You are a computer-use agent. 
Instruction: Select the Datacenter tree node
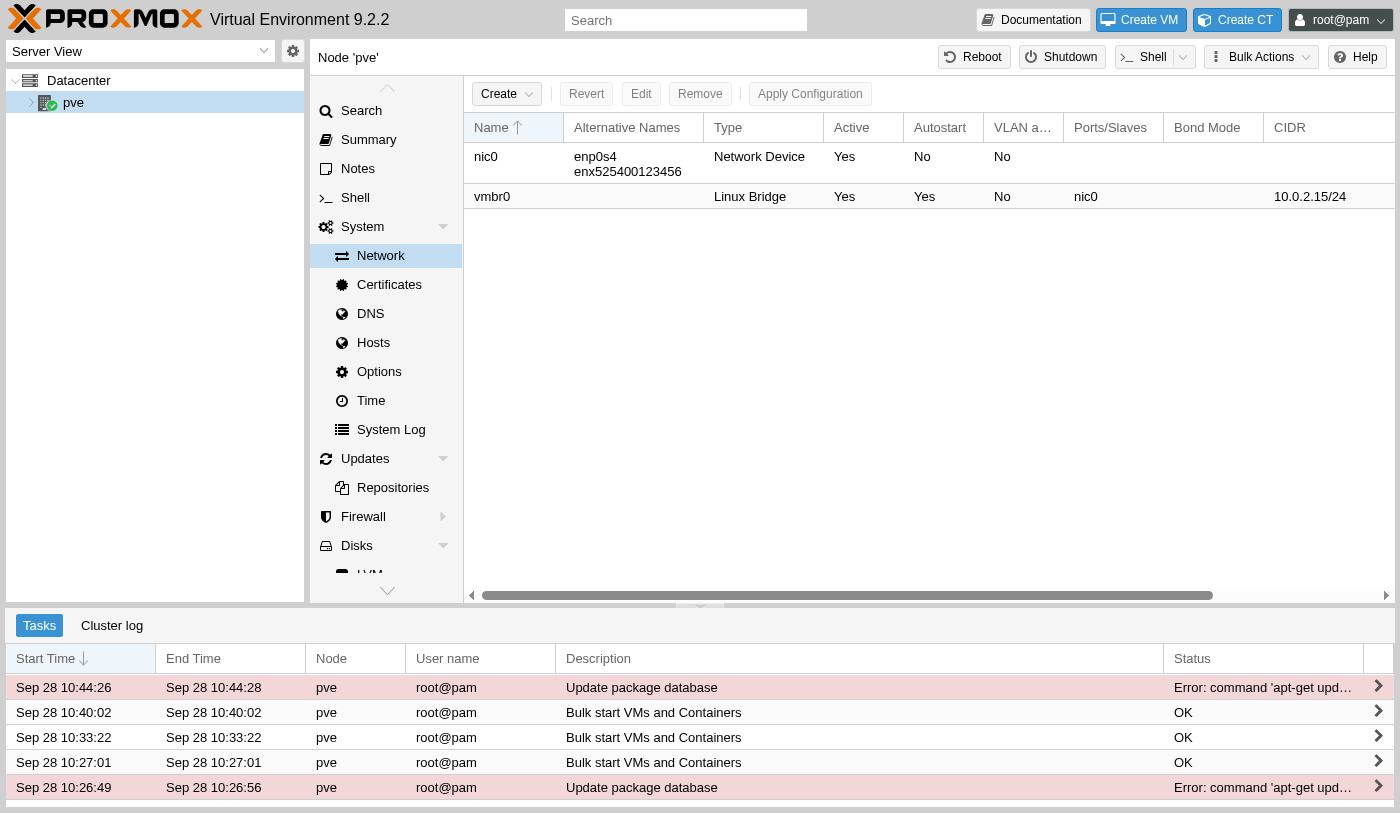tap(79, 80)
